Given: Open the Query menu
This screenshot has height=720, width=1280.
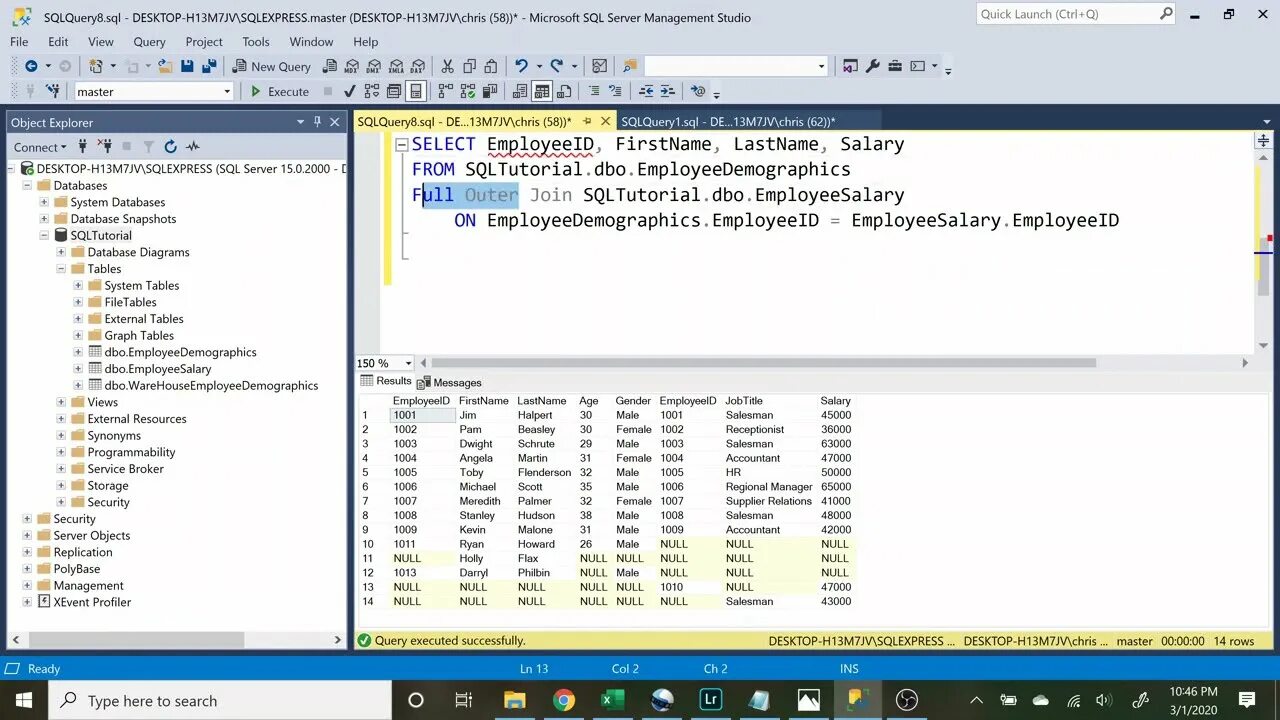Looking at the screenshot, I should tap(149, 41).
